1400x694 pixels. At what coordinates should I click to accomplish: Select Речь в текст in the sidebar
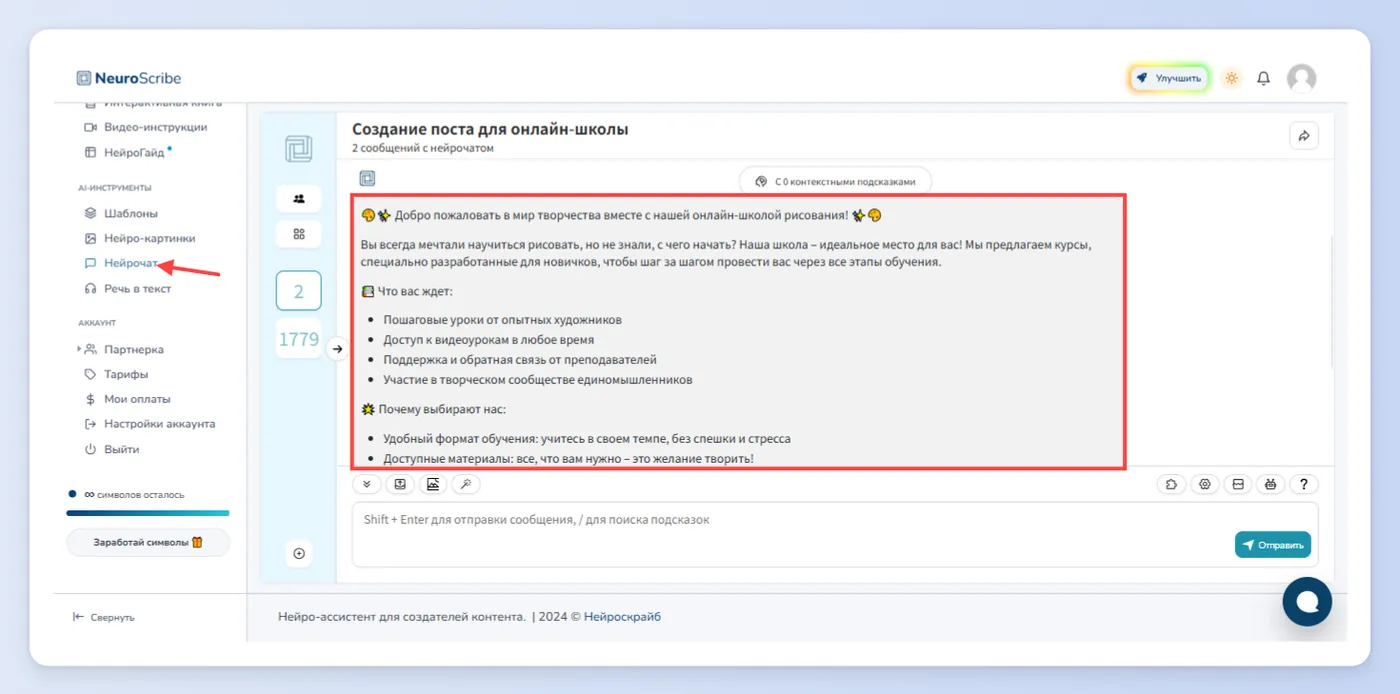[x=137, y=288]
